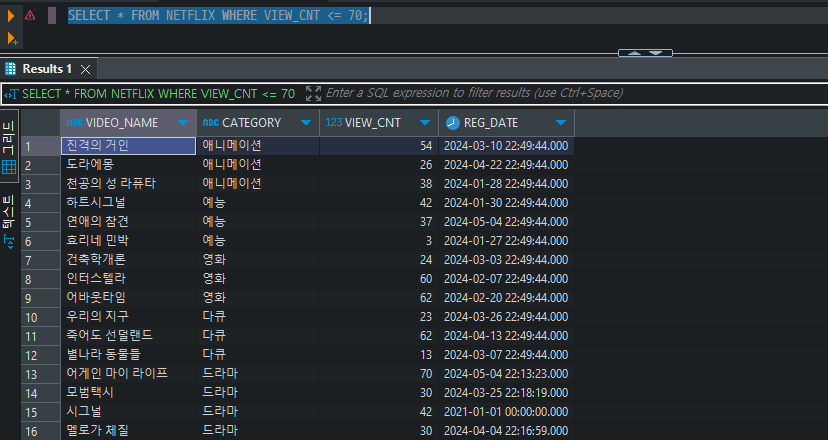828x440 pixels.
Task: Select the REG_DATE column header
Action: 507,123
